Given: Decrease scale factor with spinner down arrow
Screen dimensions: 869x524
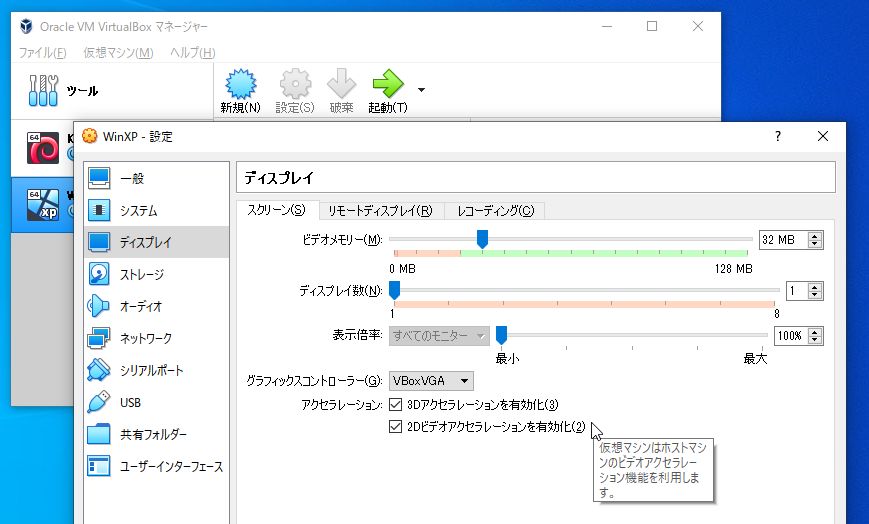Looking at the screenshot, I should point(815,340).
